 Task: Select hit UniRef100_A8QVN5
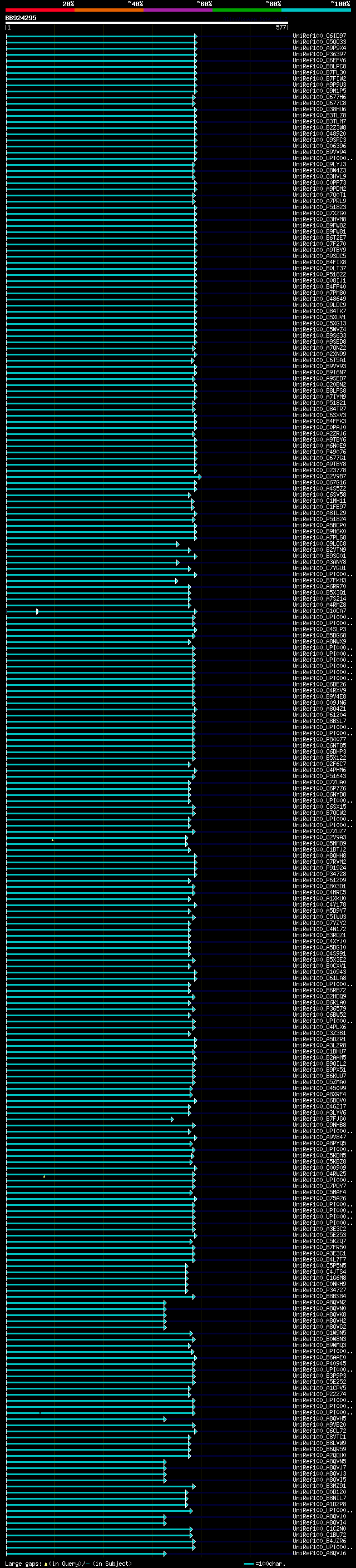[x=319, y=1461]
